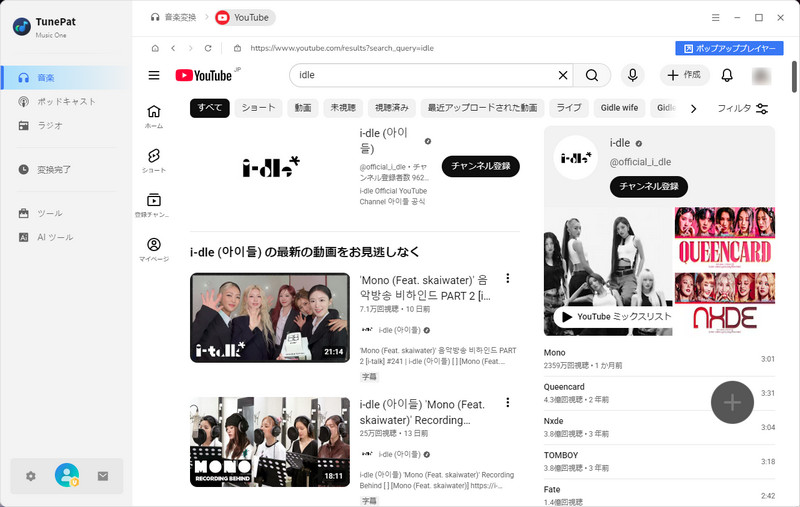This screenshot has height=507, width=800.
Task: Select the 動画 filter chip
Action: [x=303, y=108]
